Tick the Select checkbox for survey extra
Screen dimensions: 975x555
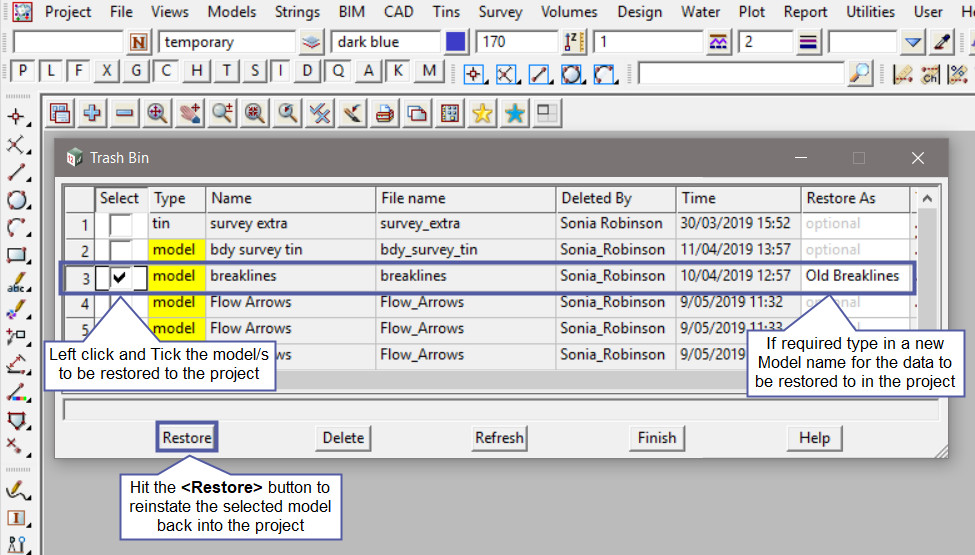[x=120, y=224]
